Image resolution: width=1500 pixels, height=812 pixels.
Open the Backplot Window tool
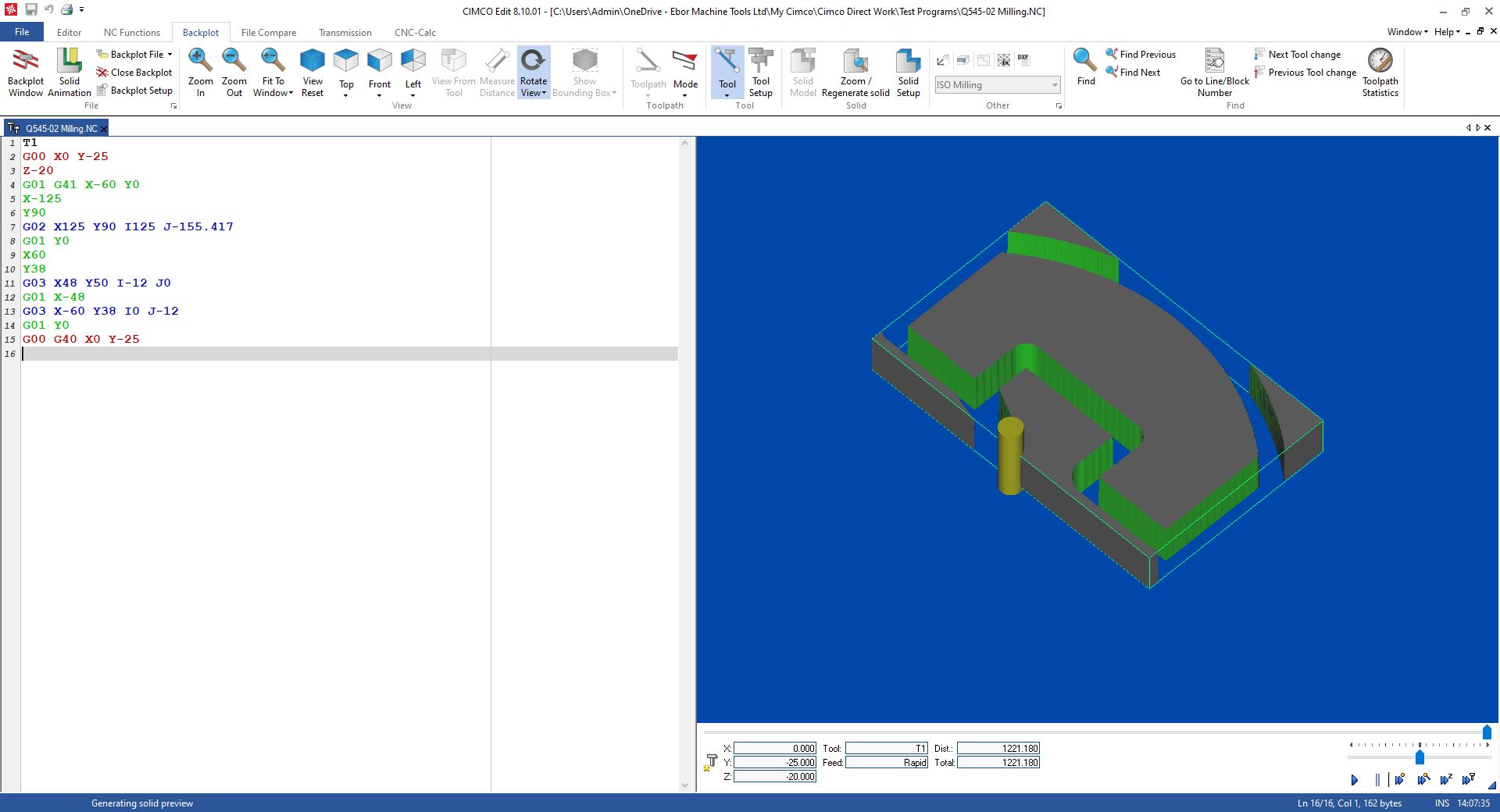(x=26, y=72)
